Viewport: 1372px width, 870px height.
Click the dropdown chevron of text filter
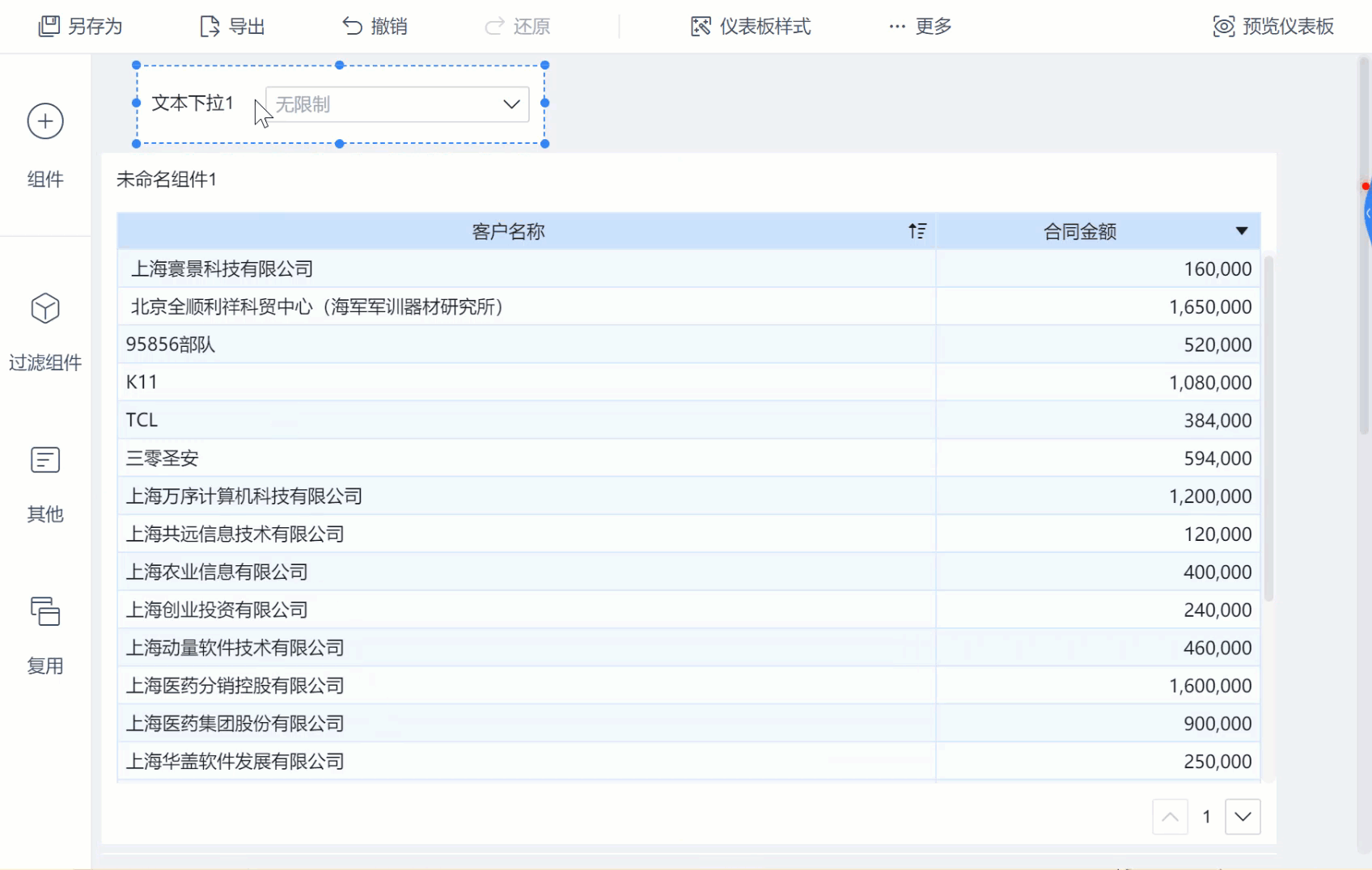511,104
